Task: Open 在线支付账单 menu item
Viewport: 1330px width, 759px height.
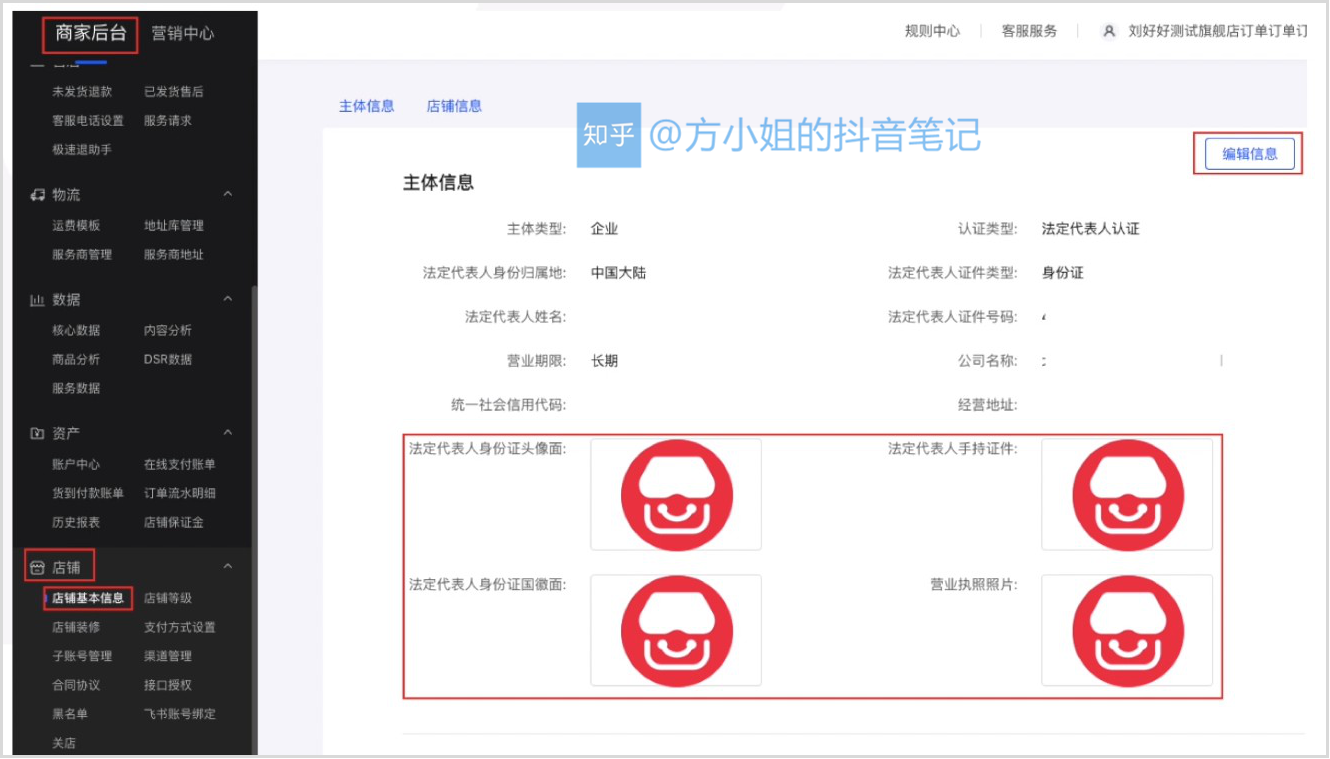Action: pyautogui.click(x=180, y=465)
